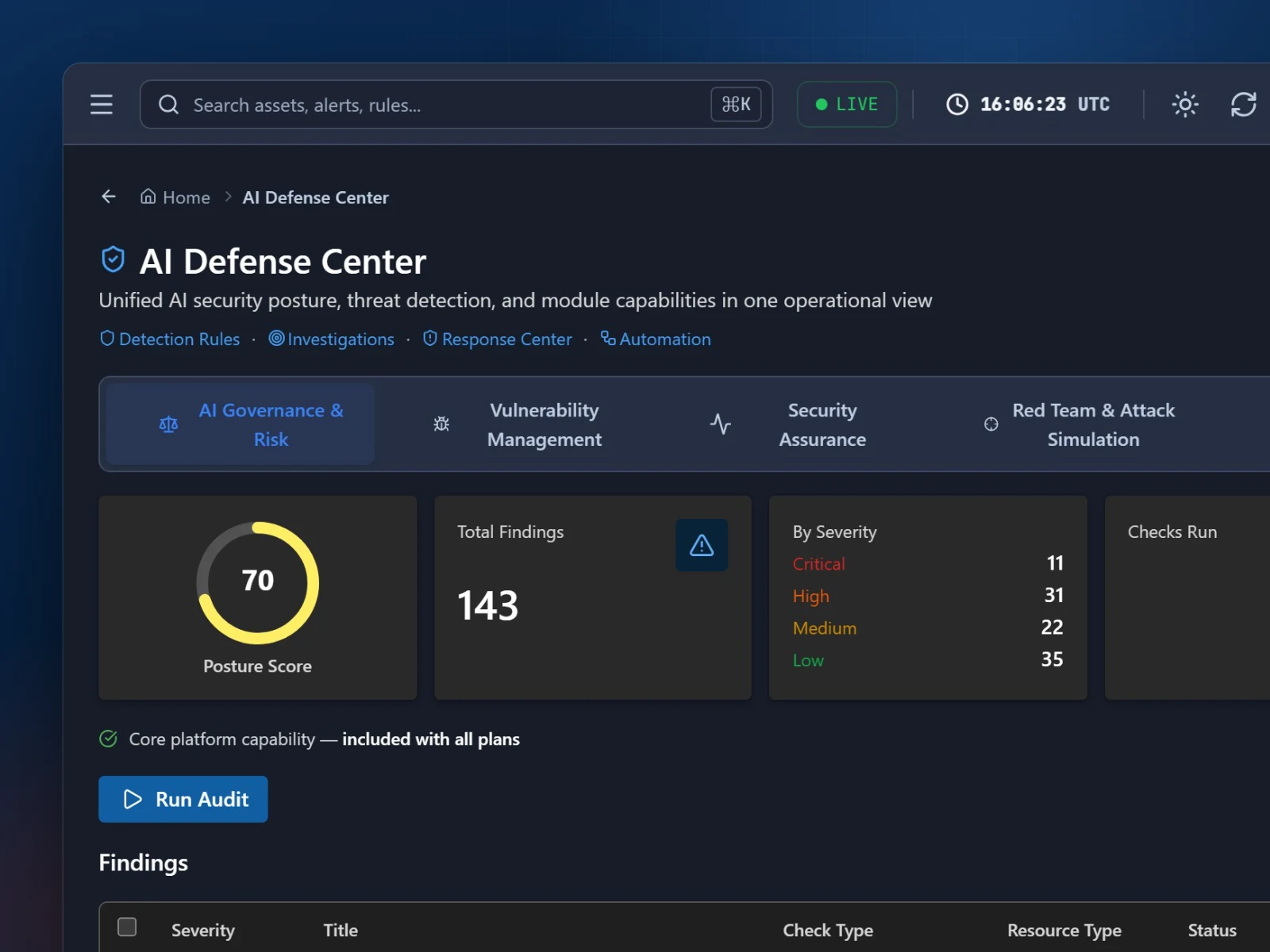Click the play icon inside Run Audit
Viewport: 1270px width, 952px height.
click(x=133, y=799)
